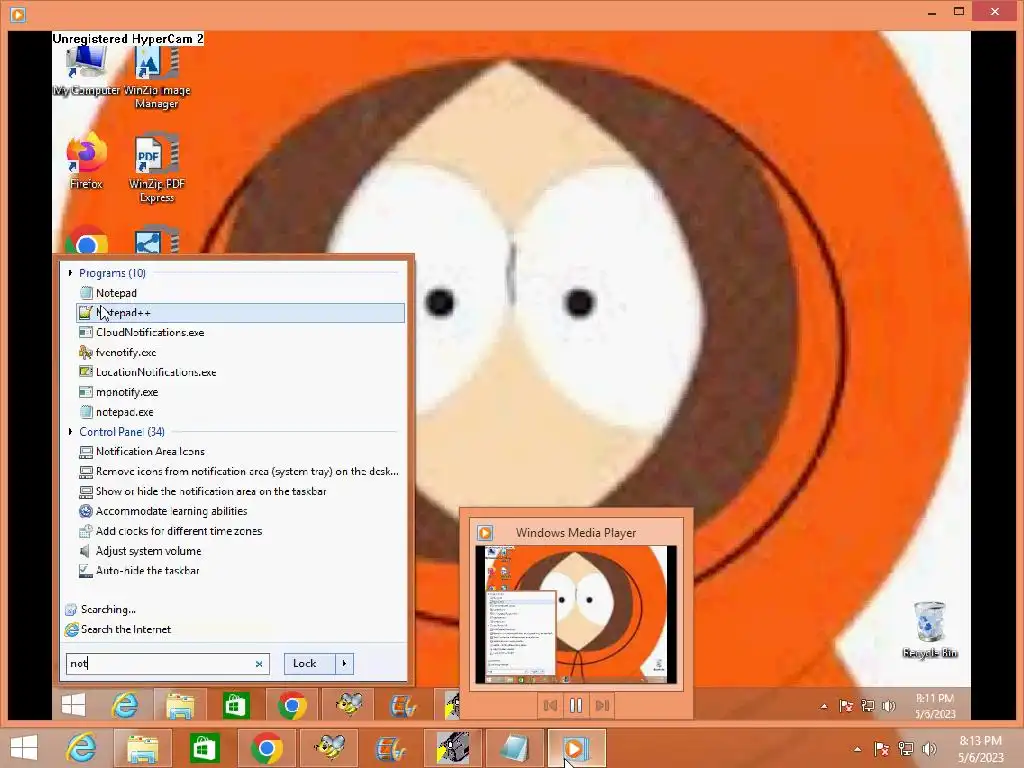1024x768 pixels.
Task: Open Firefox icon on the recorded desktop
Action: click(x=87, y=162)
